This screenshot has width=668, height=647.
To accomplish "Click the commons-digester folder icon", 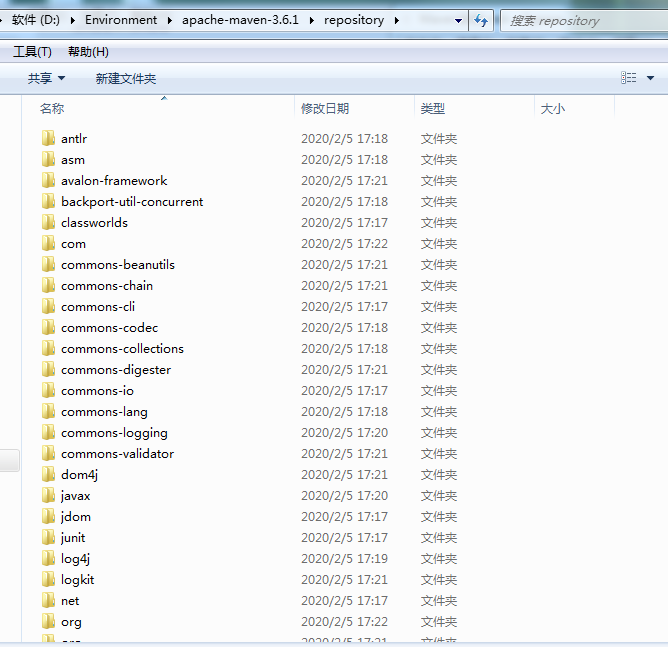I will pos(48,369).
